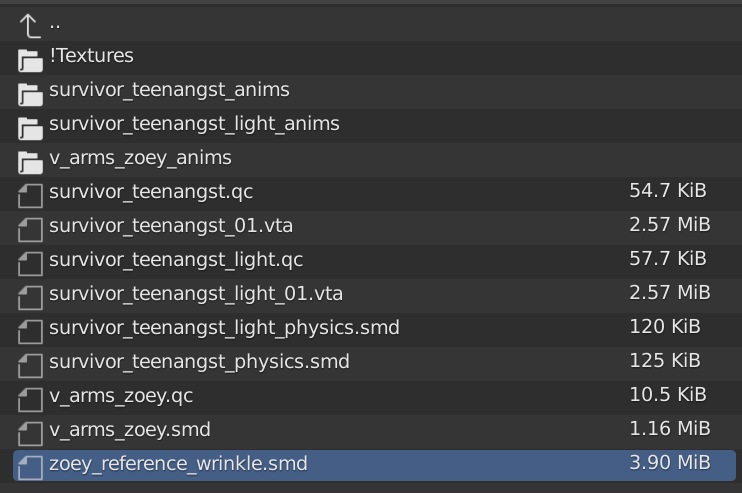Click the survivor_teenangst.qc file icon

click(x=30, y=195)
